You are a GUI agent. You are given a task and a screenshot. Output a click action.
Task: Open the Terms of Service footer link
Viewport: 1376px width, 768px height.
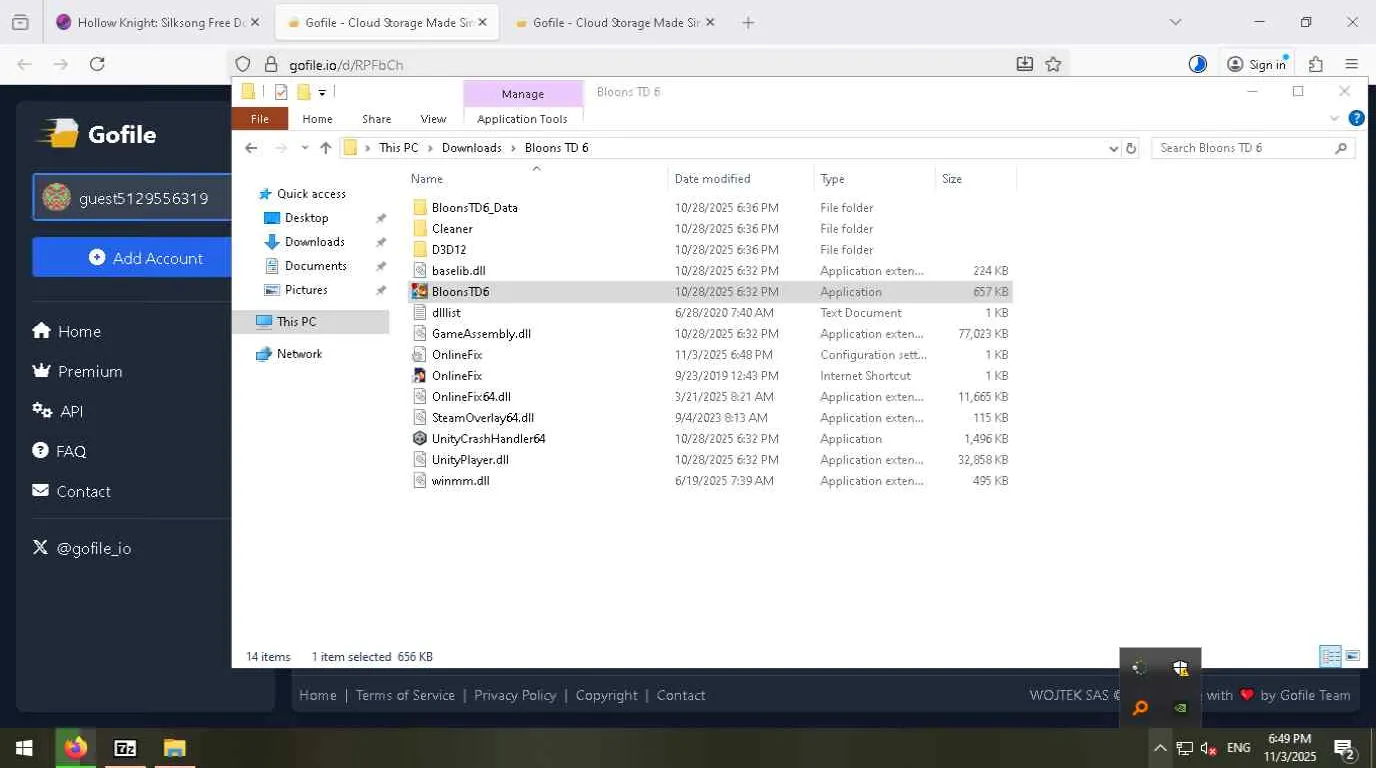click(405, 695)
